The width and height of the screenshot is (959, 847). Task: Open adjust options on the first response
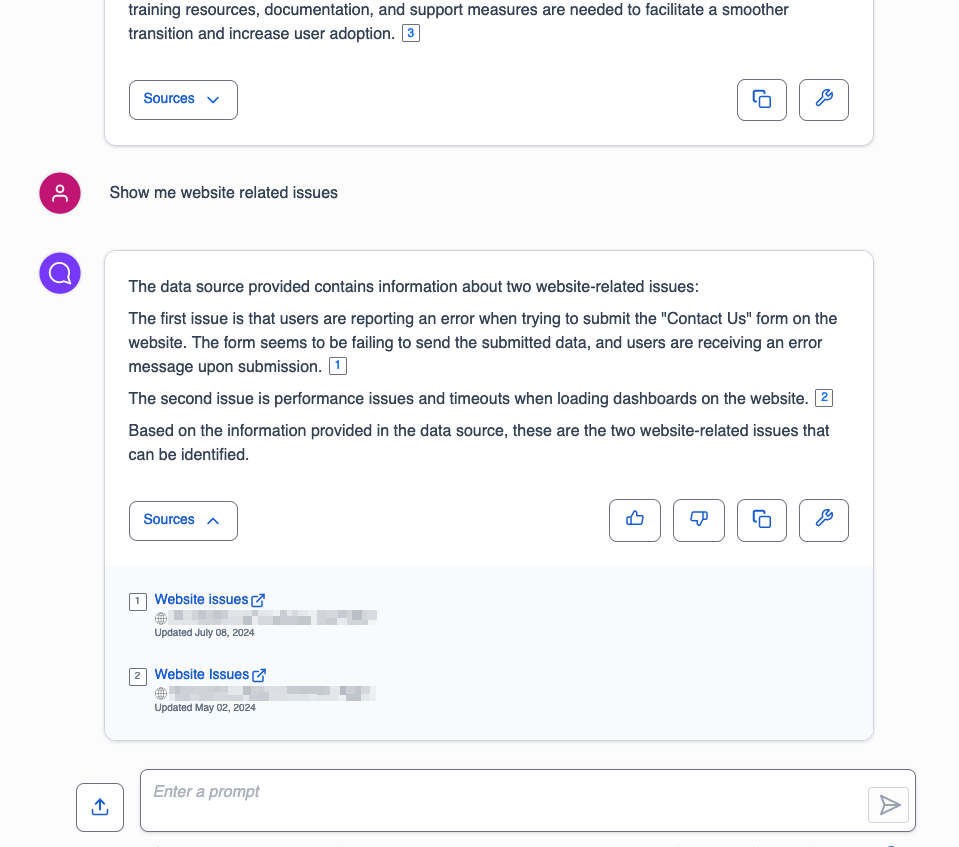[x=823, y=99]
